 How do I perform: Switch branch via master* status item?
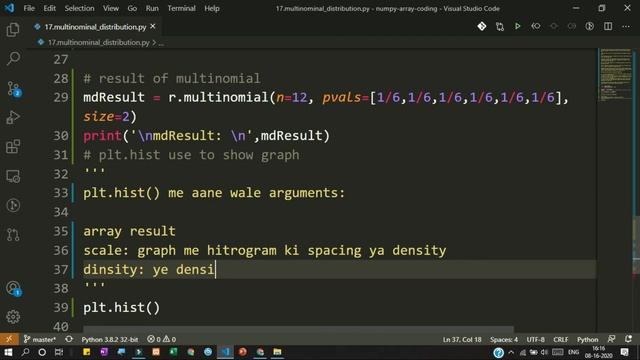(x=40, y=339)
